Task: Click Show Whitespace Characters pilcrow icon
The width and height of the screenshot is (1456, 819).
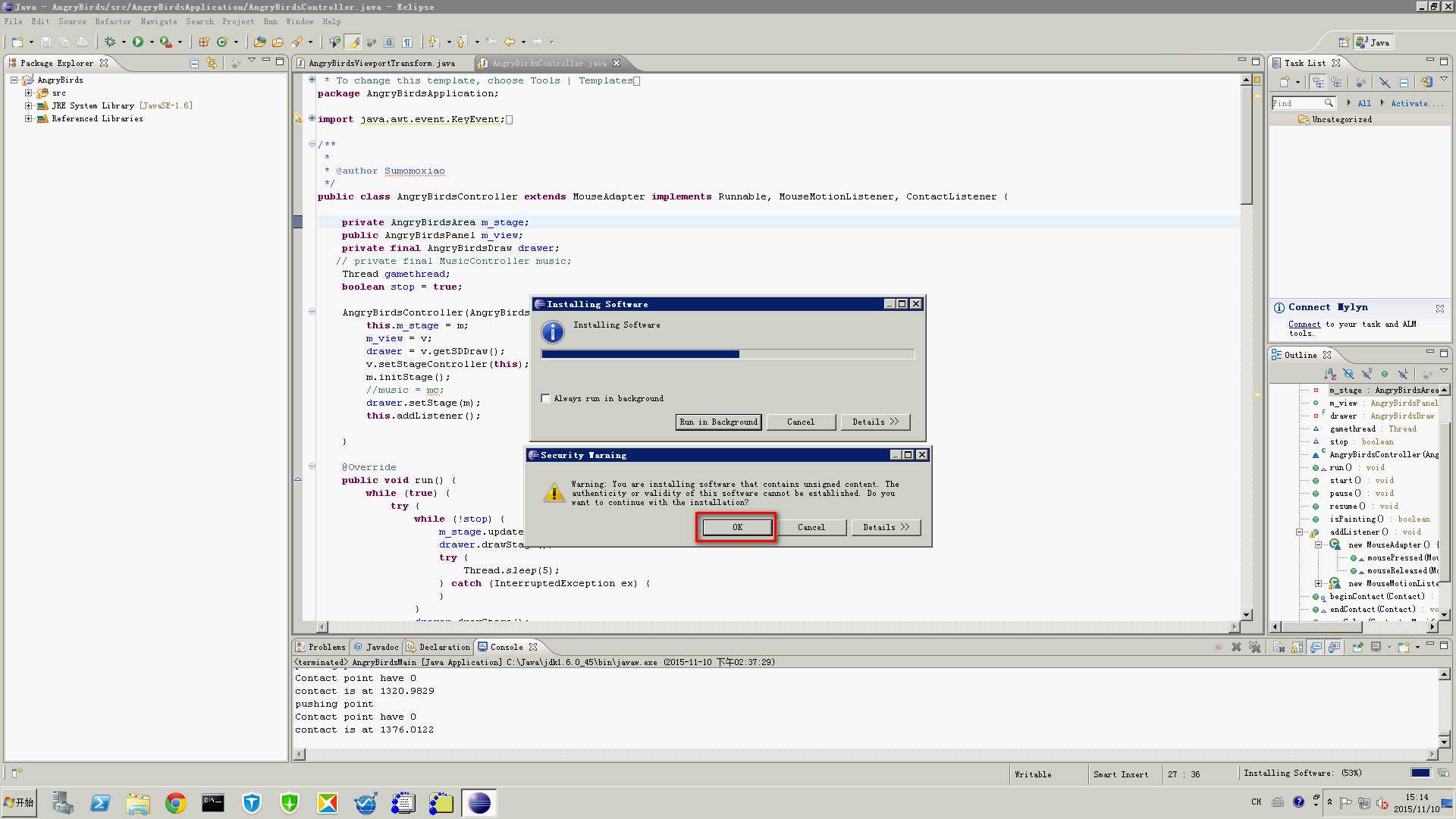Action: coord(407,42)
